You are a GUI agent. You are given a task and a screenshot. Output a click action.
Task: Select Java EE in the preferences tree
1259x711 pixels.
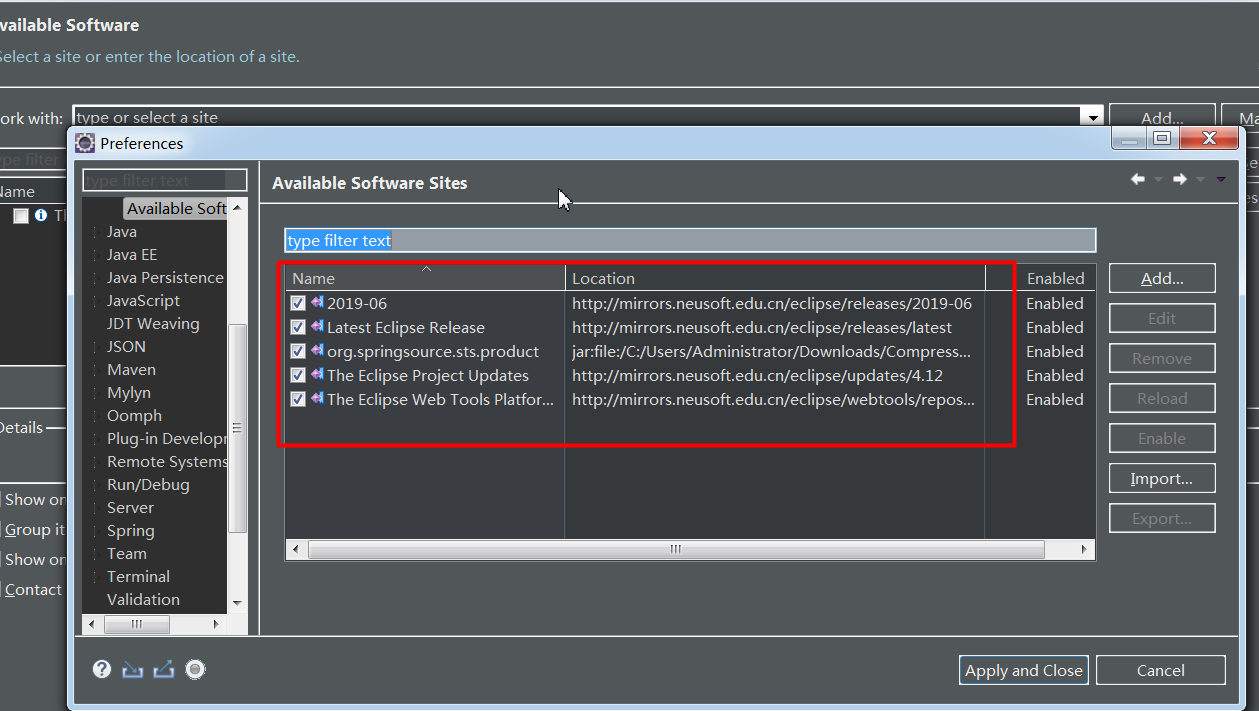point(132,254)
